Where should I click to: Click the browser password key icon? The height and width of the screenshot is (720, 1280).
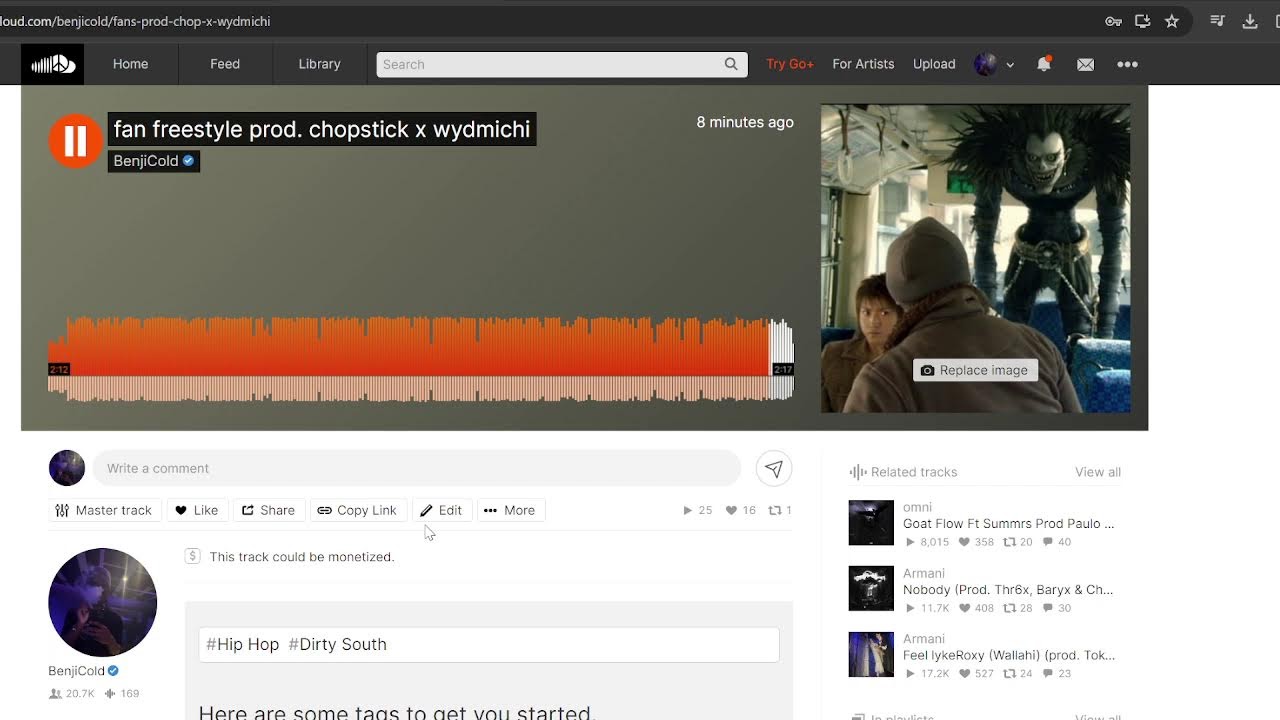(x=1113, y=21)
